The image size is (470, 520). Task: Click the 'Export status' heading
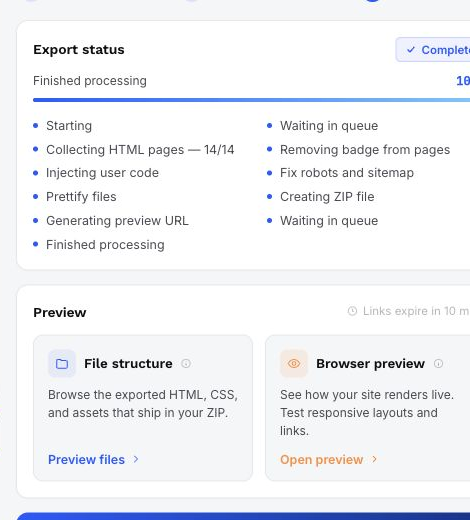coord(79,50)
